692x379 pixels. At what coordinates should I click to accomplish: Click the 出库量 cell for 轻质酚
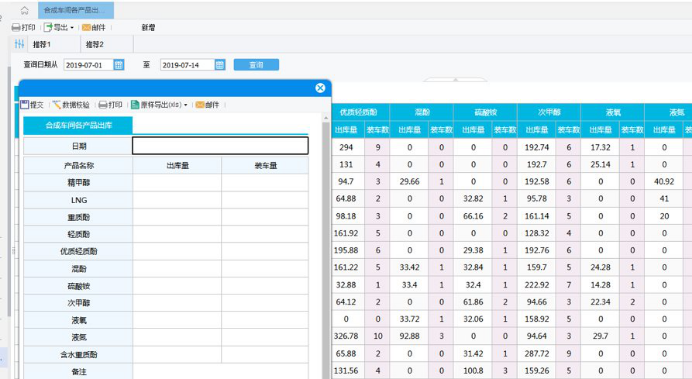[x=177, y=234]
